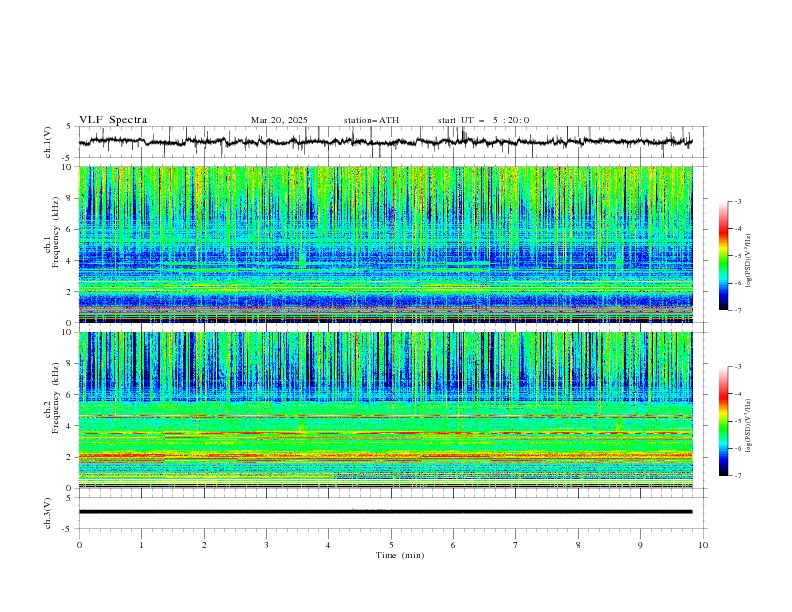Viewport: 792px width, 612px height.
Task: Click the "ch.1(V)" axis label
Action: tap(48, 142)
